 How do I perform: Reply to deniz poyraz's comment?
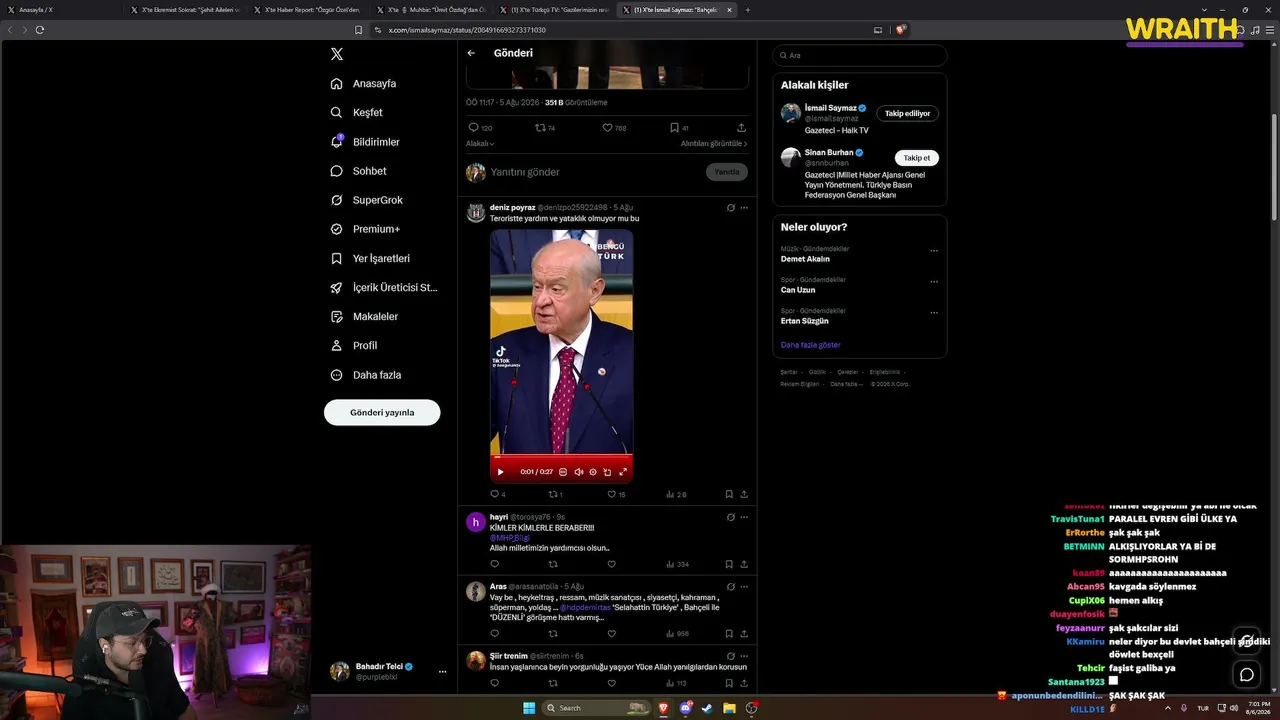click(497, 494)
